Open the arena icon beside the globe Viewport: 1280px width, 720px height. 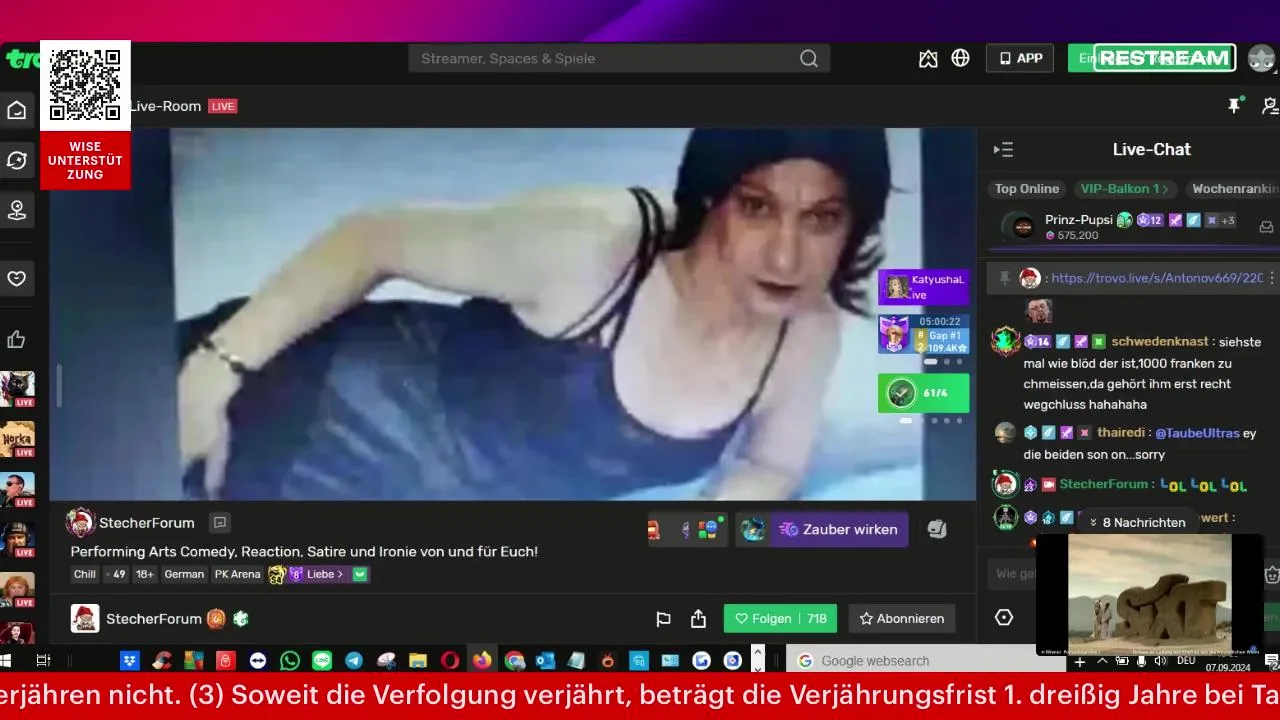(928, 58)
